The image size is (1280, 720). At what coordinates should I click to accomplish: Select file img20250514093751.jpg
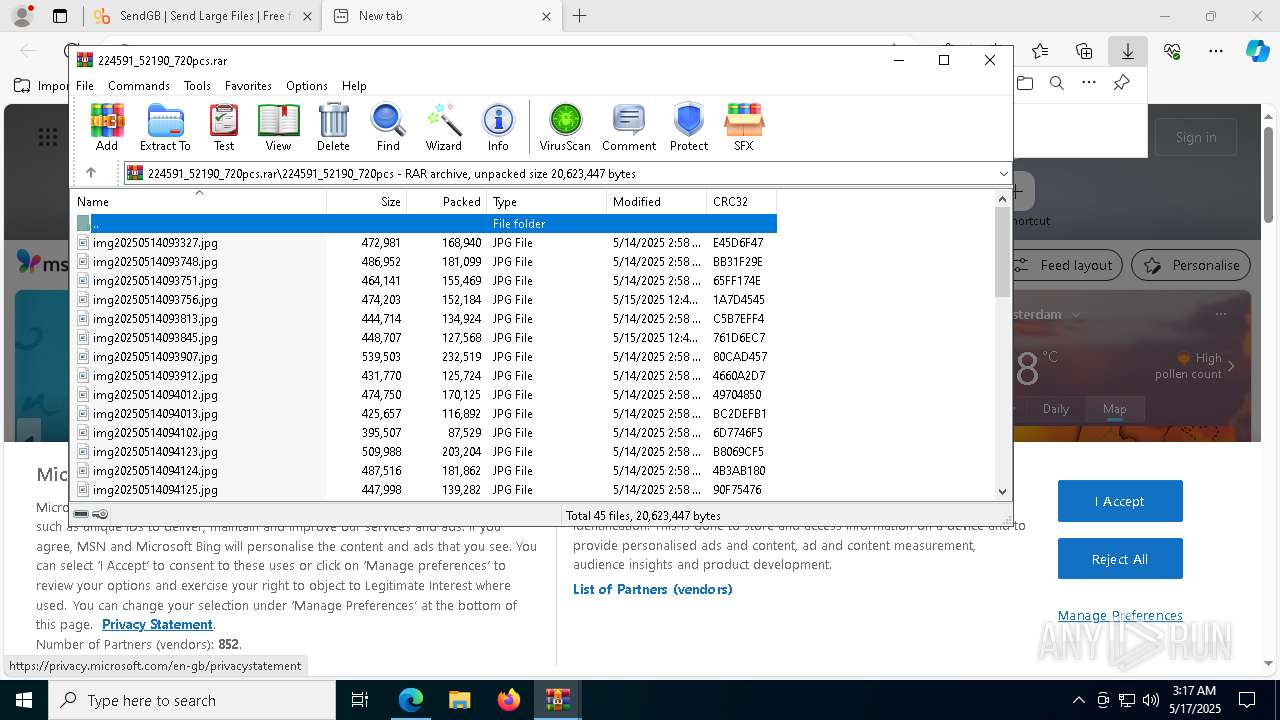425,281
